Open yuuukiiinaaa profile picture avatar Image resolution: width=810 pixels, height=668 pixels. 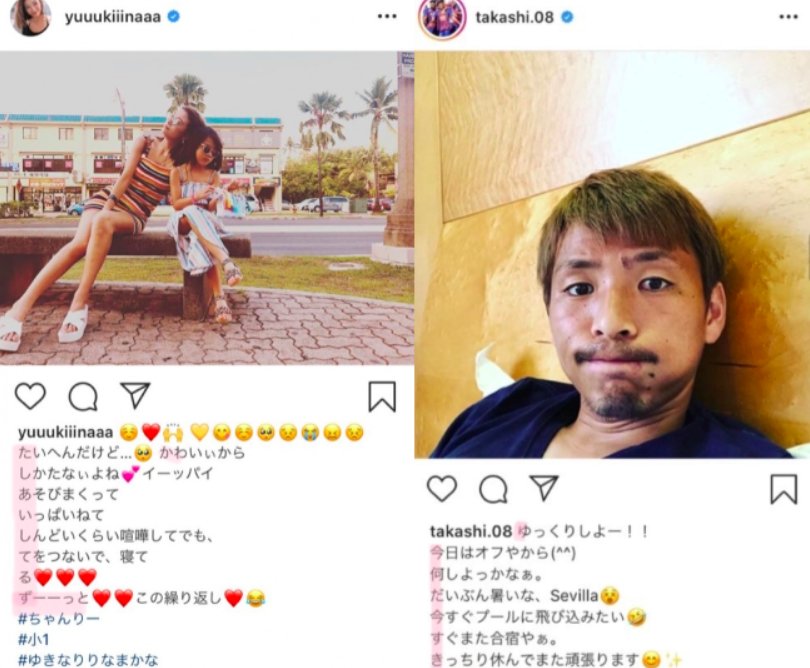click(x=30, y=17)
